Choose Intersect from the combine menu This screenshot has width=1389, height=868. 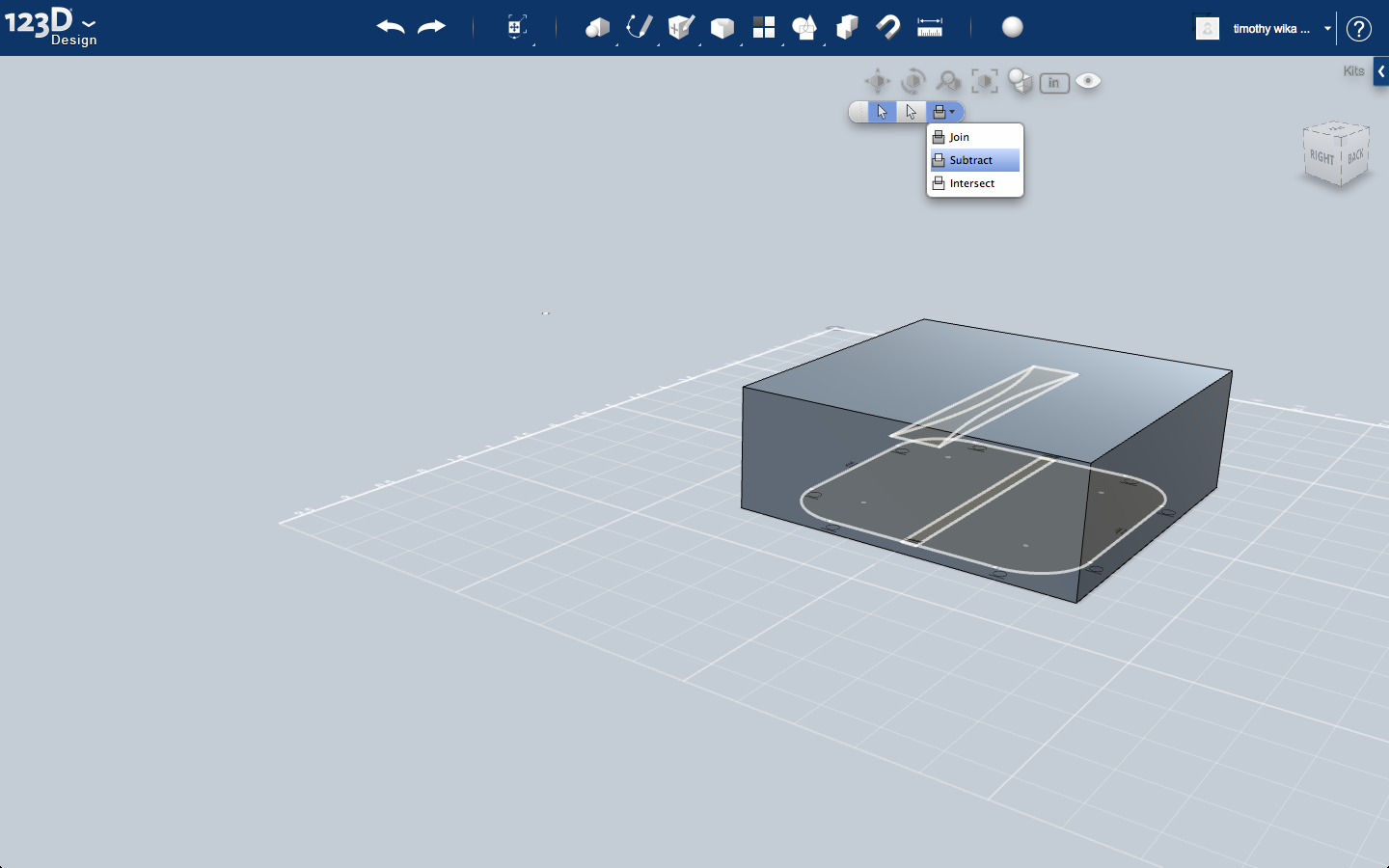tap(974, 183)
